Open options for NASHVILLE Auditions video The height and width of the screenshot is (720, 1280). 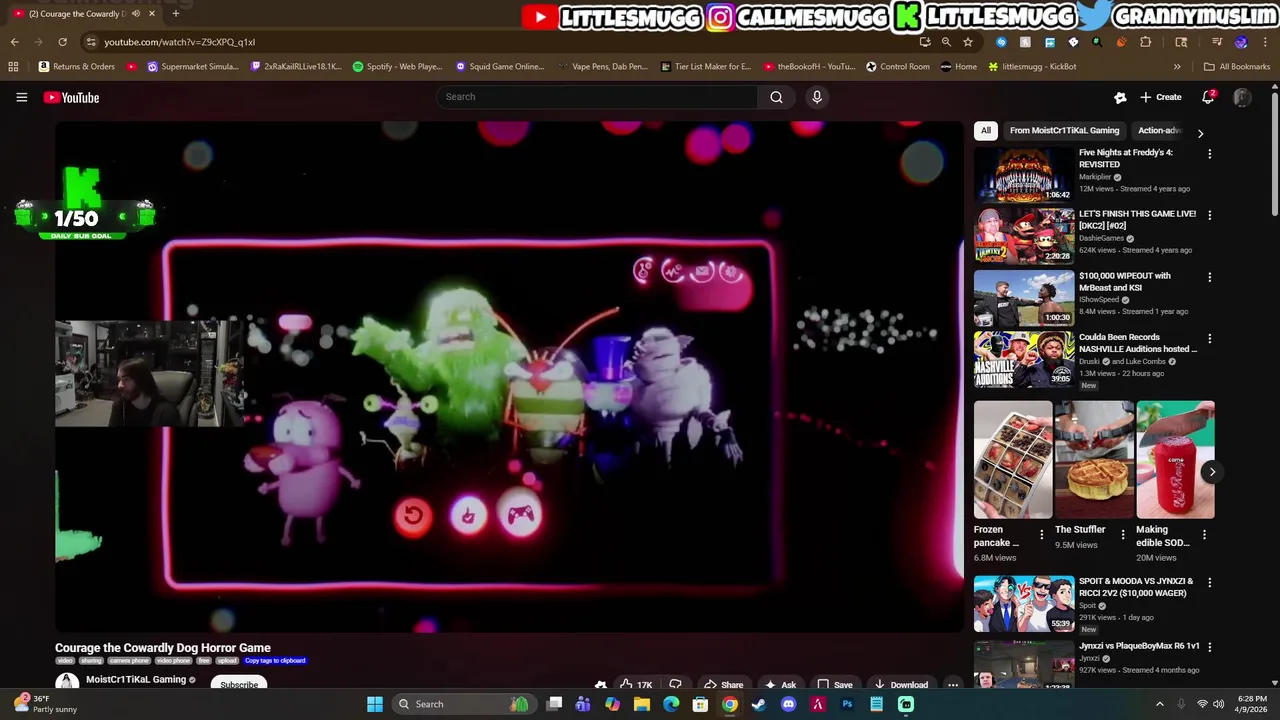pos(1209,339)
